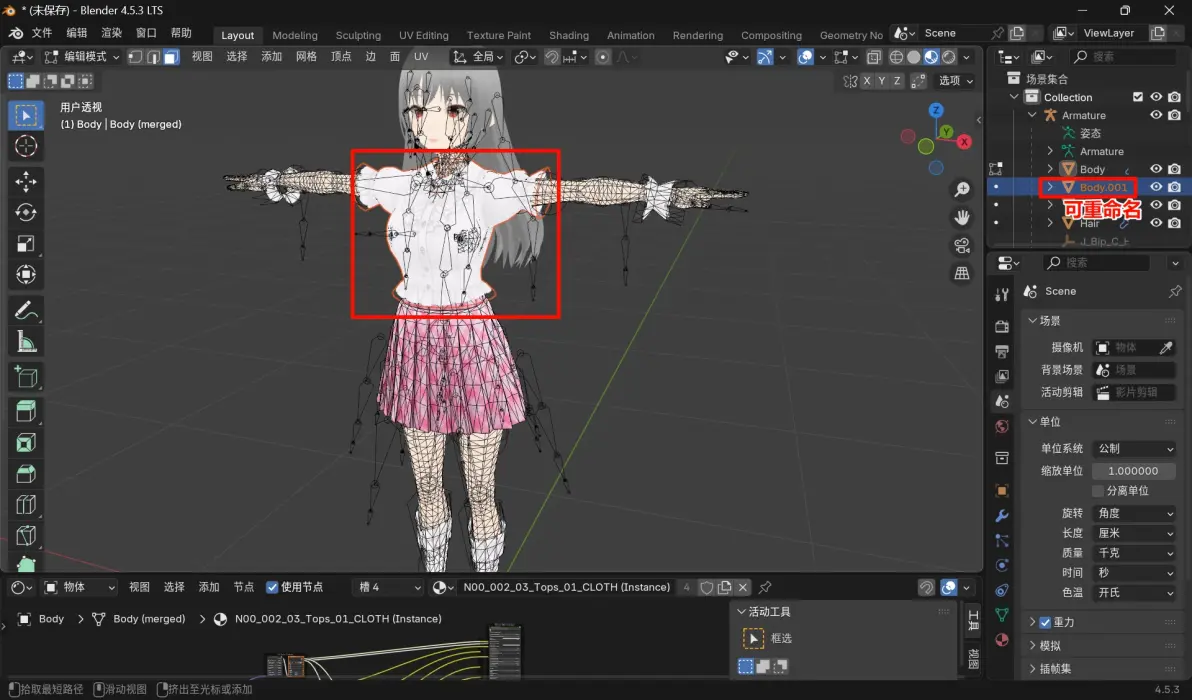
Task: Hide Body.001 object with eye icon
Action: pyautogui.click(x=1156, y=187)
